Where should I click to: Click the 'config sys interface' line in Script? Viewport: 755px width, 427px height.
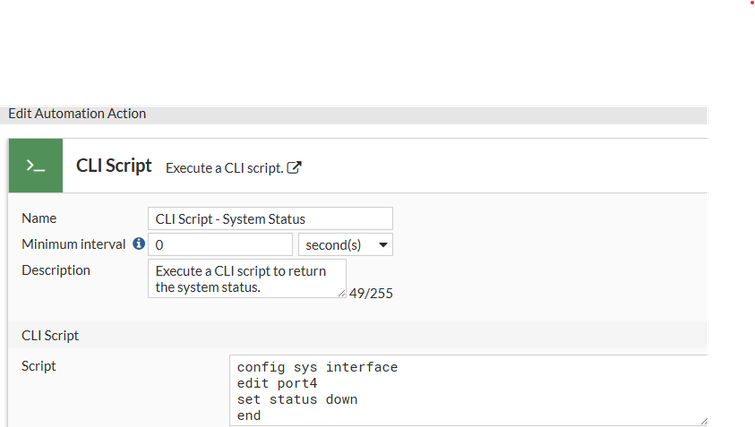tap(317, 367)
